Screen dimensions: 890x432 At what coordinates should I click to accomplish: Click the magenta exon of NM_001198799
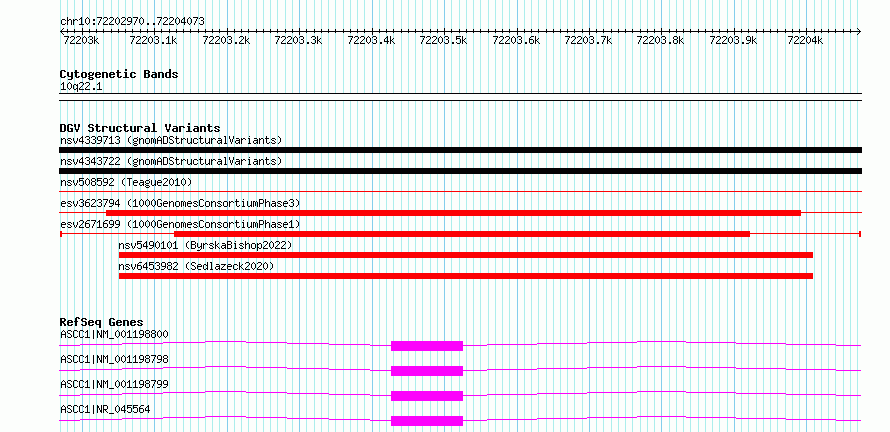[427, 396]
